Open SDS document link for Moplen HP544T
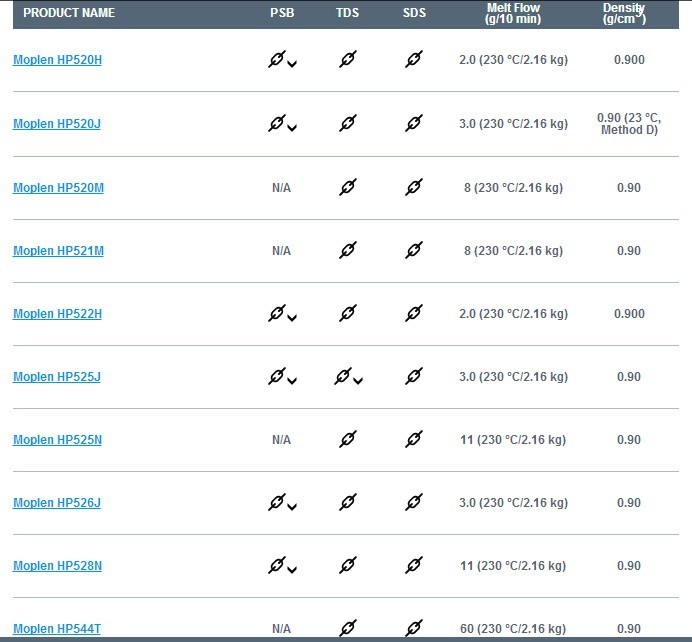The image size is (692, 642). (414, 628)
